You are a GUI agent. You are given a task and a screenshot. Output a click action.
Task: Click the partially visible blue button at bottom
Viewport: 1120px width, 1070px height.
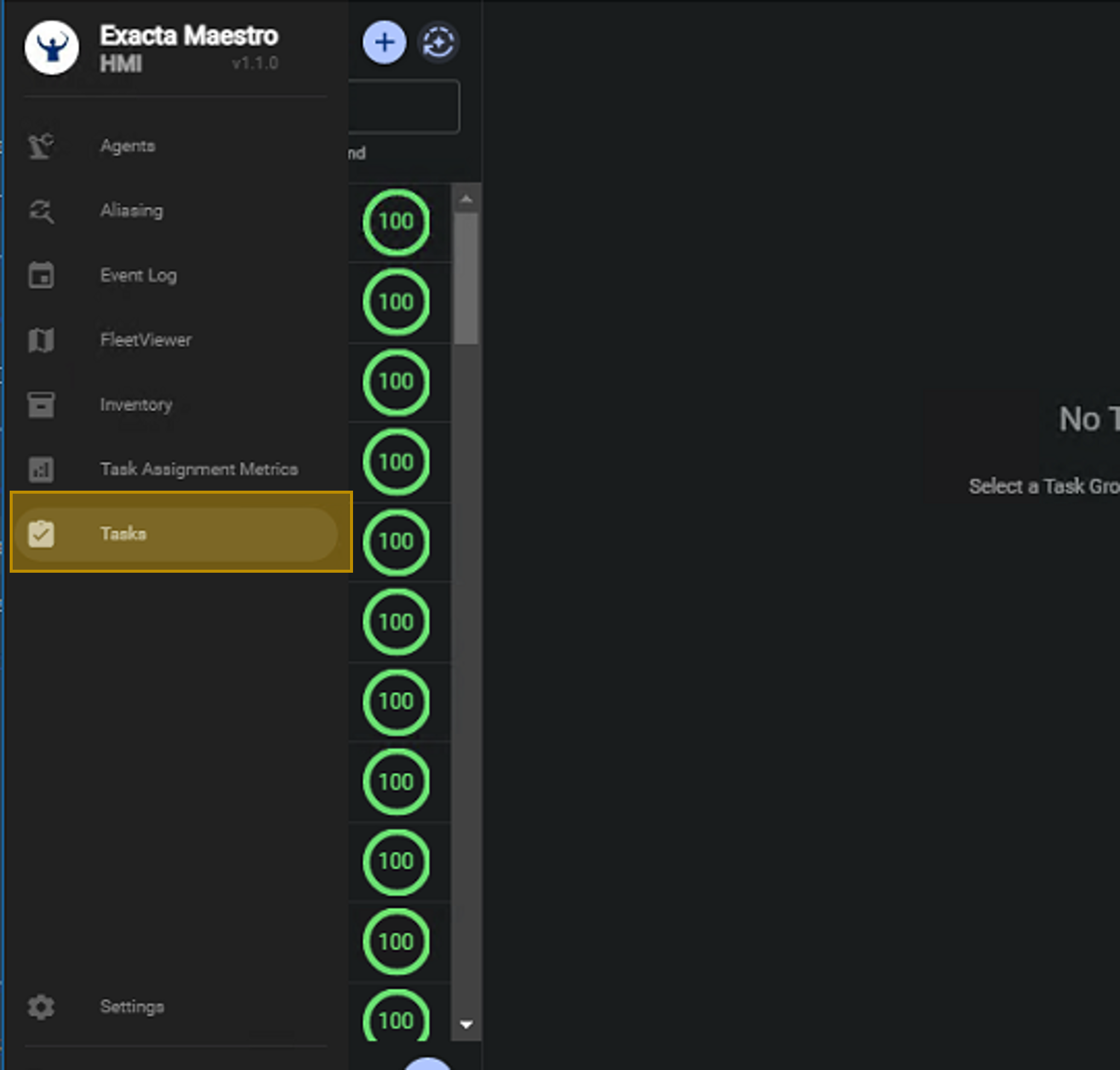click(x=427, y=1064)
